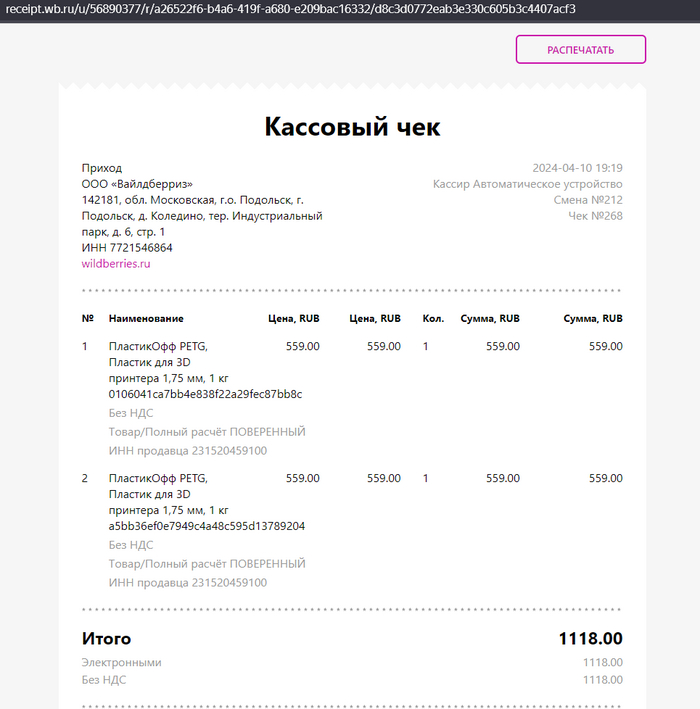Viewport: 700px width, 709px height.
Task: Click the Итого total 1118.00 amount
Action: coord(591,638)
